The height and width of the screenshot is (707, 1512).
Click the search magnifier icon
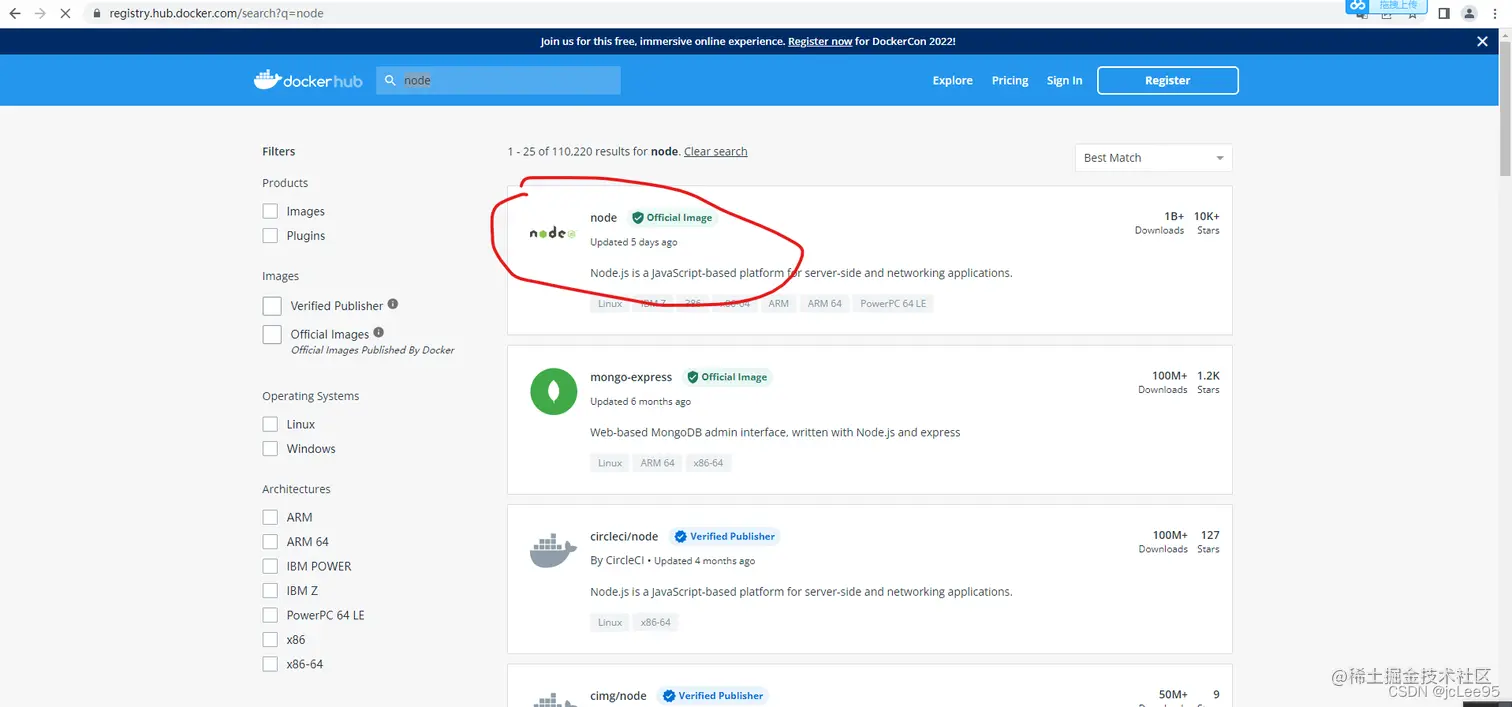(x=391, y=80)
